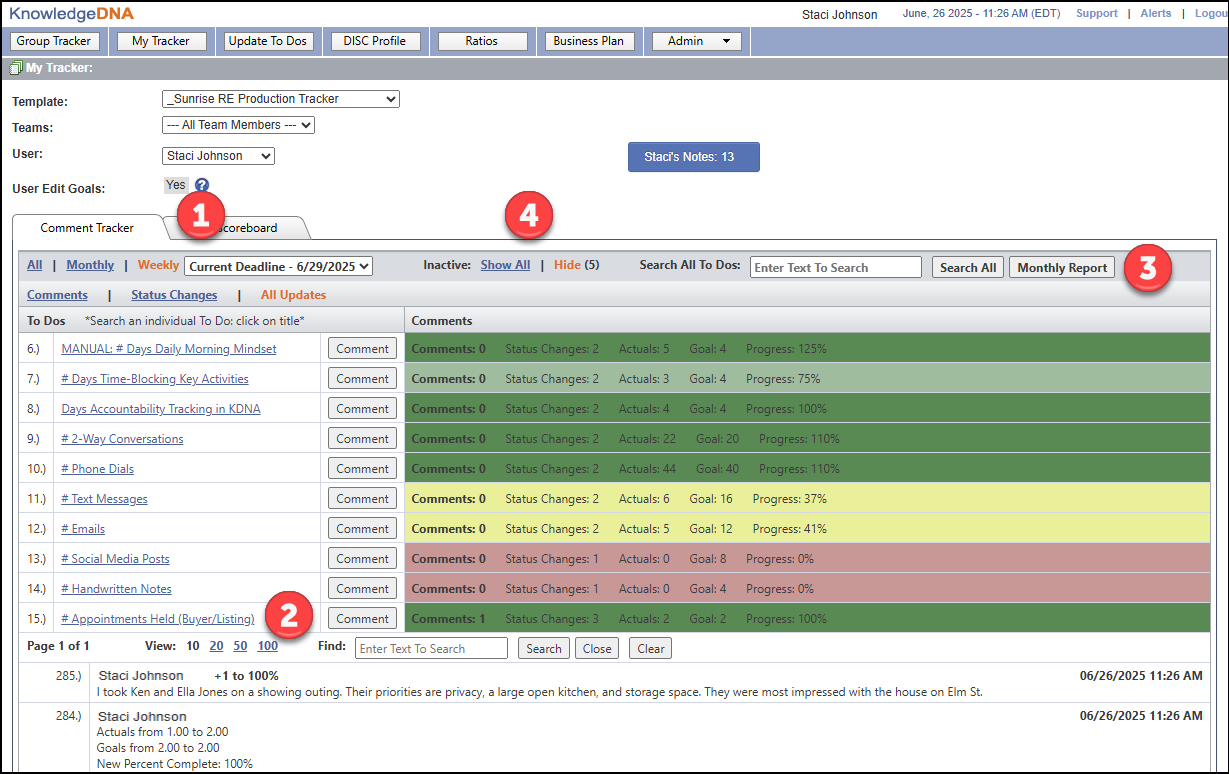Click the KnowledgeDNA logo
Viewport: 1229px width, 774px height.
point(71,13)
